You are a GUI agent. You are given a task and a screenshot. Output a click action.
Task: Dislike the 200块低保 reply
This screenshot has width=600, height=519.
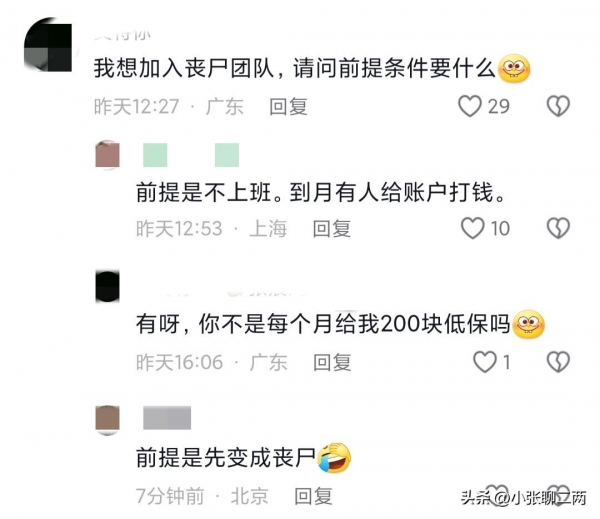pyautogui.click(x=558, y=362)
